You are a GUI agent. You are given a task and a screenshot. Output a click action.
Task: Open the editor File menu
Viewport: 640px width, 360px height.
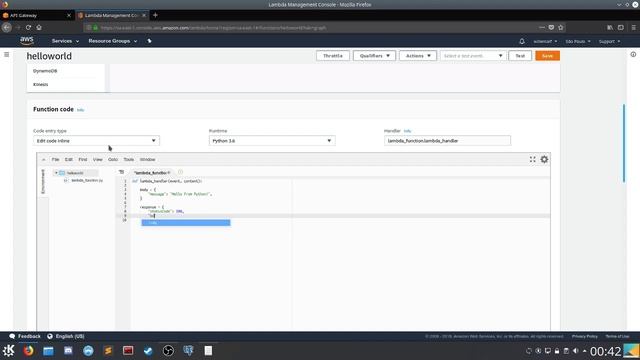pyautogui.click(x=56, y=160)
